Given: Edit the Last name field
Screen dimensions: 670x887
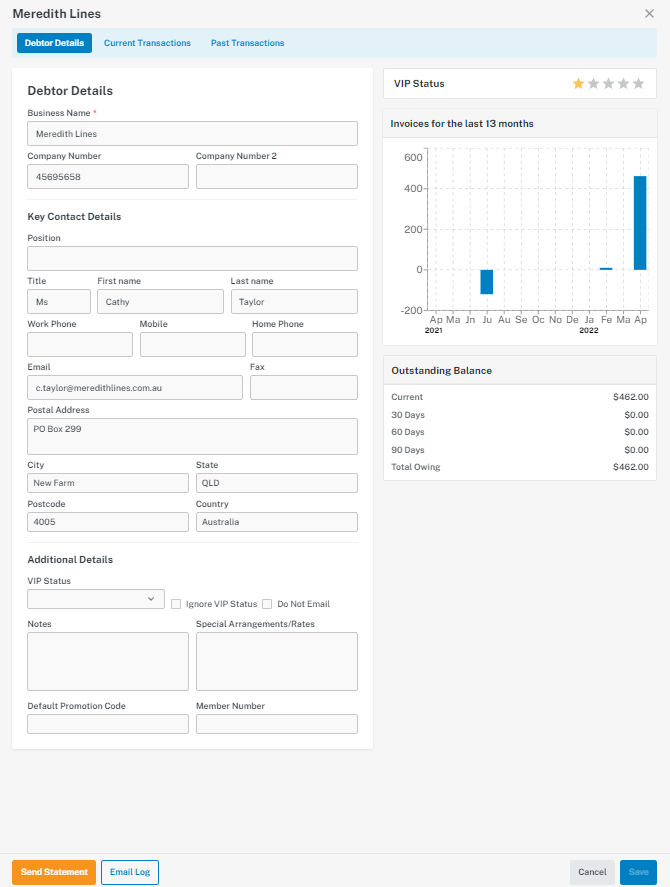Looking at the screenshot, I should [294, 302].
